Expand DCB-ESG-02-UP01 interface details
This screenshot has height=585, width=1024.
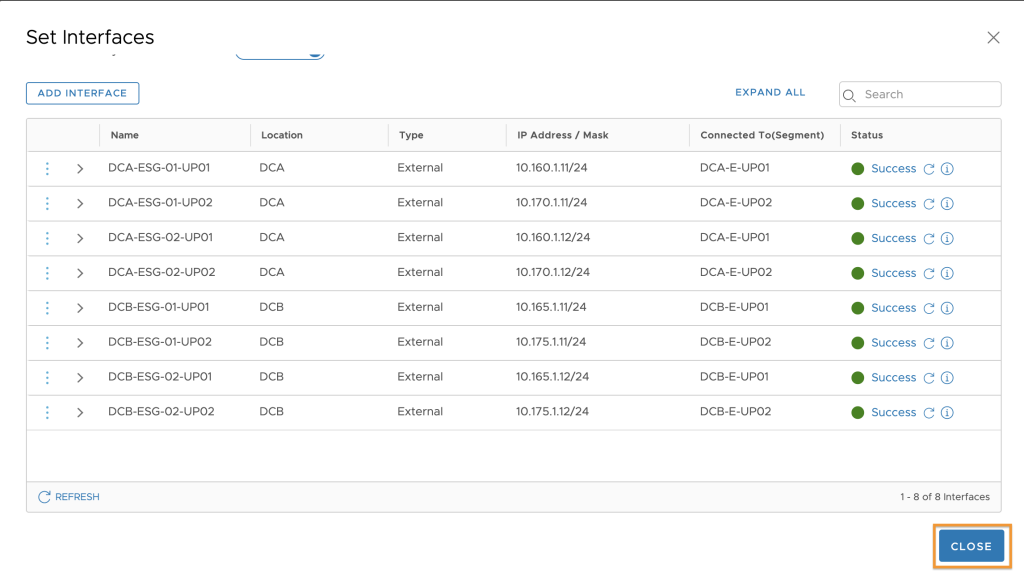coord(80,377)
